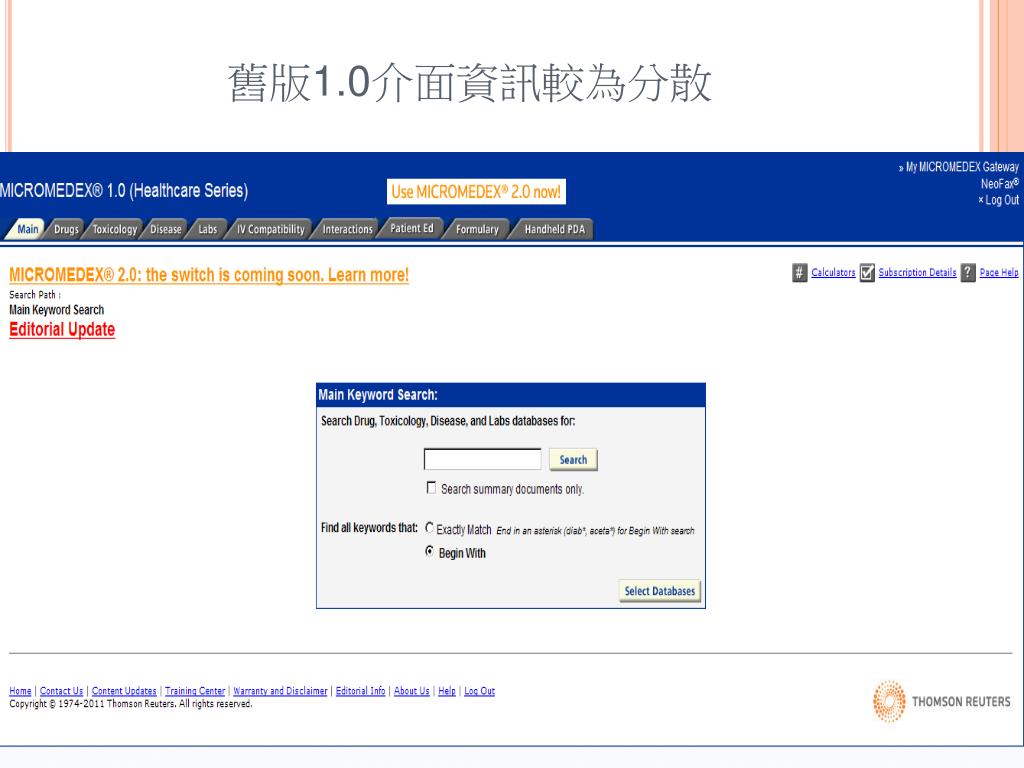Open the Editorial Update link
This screenshot has width=1024, height=768.
point(62,329)
